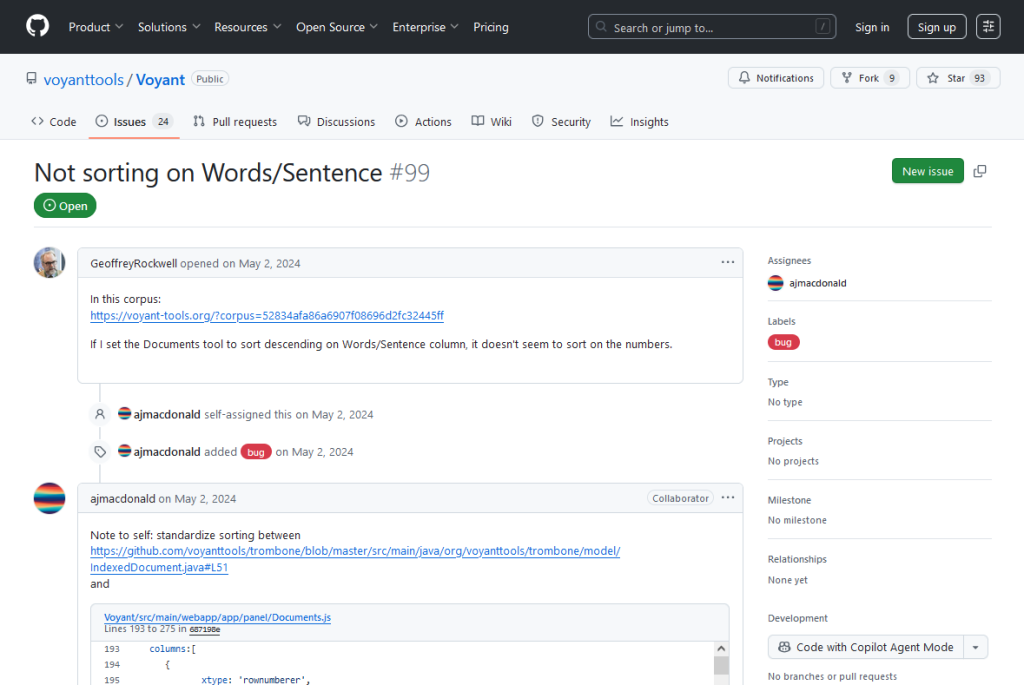This screenshot has height=685, width=1024.
Task: Click ajmacdonald in self-assigned event
Action: click(167, 414)
